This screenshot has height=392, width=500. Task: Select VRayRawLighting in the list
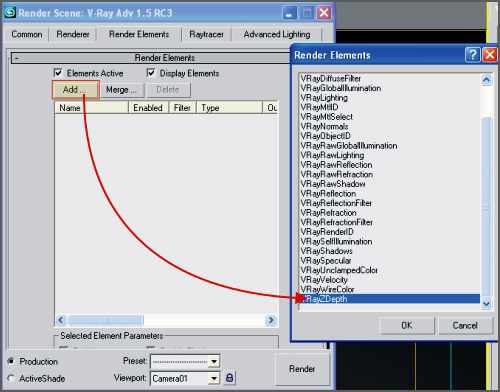coord(389,155)
